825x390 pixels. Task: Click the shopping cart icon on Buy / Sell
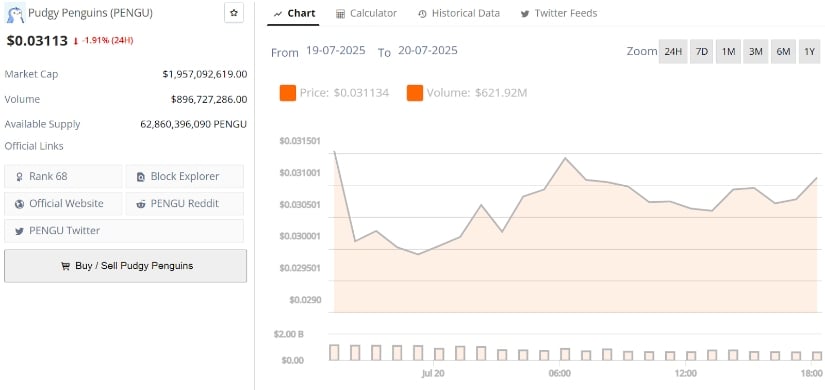click(65, 266)
